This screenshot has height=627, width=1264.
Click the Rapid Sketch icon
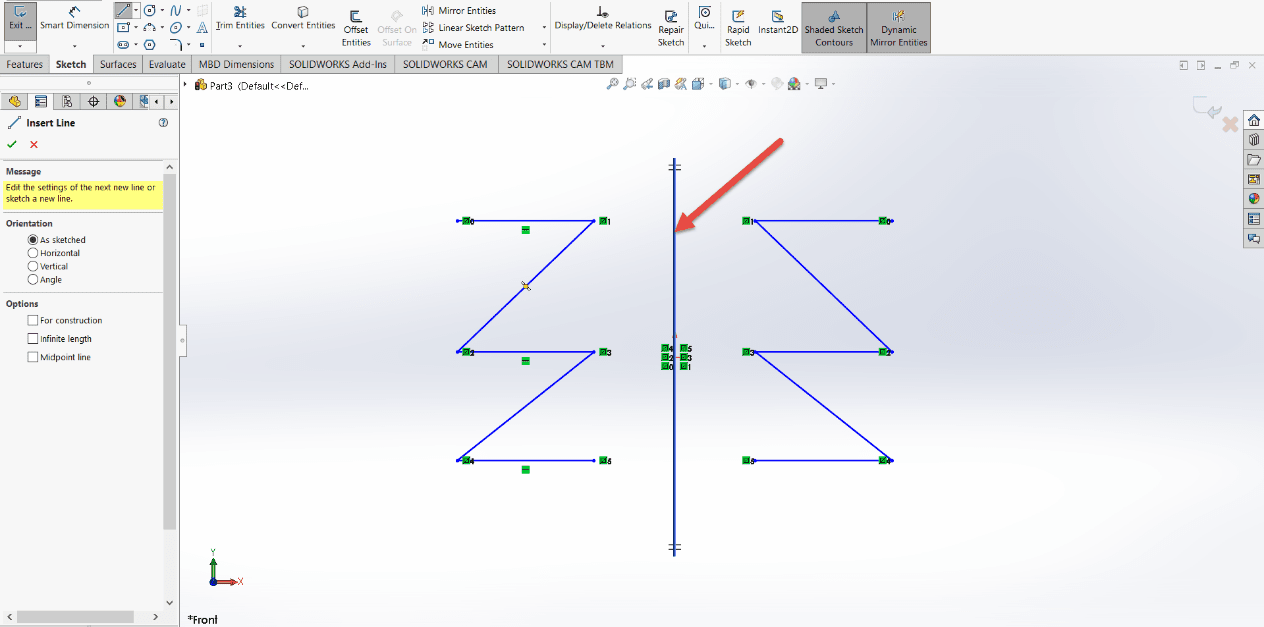click(x=738, y=28)
